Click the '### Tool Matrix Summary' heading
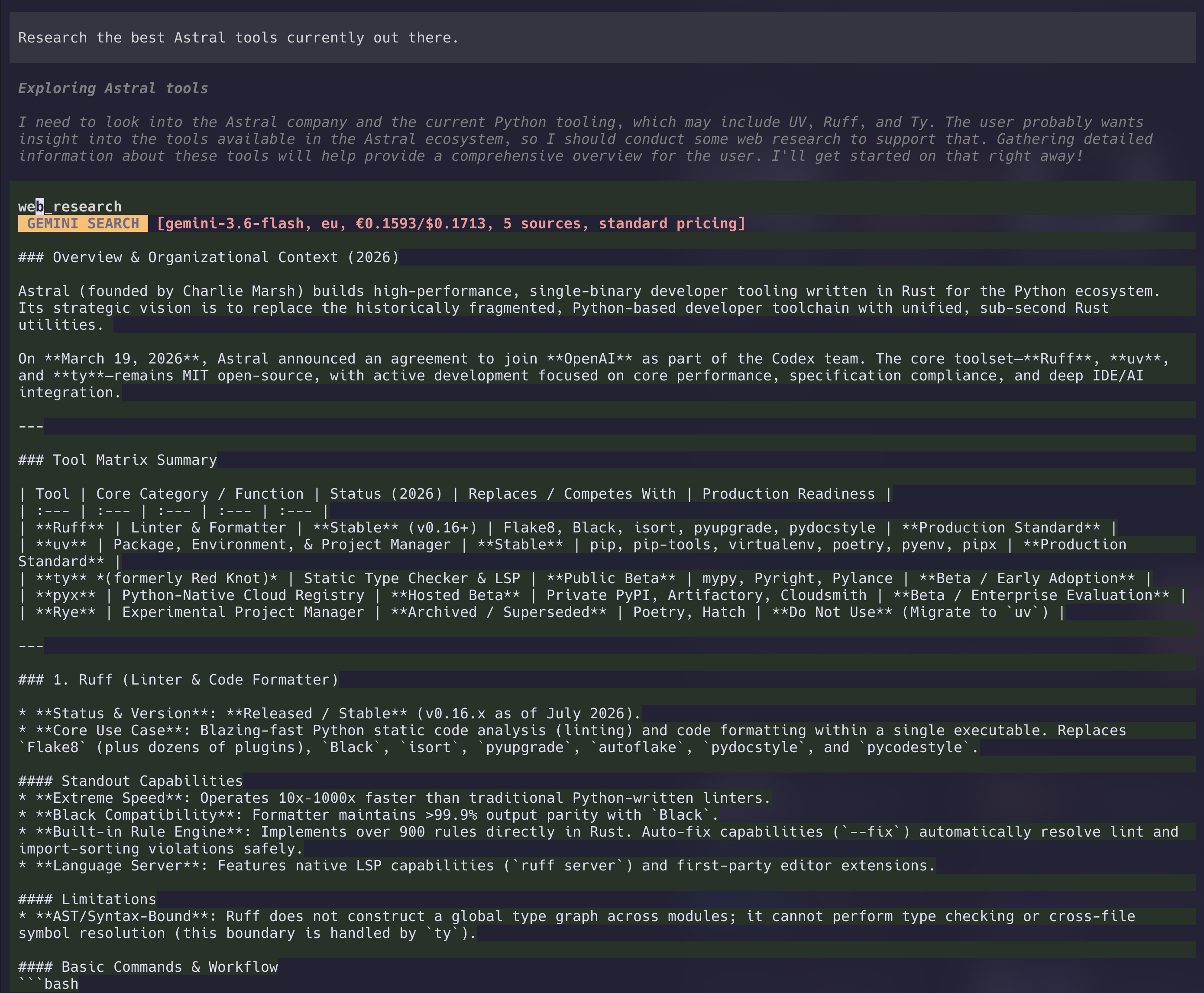Viewport: 1204px width, 993px height. point(118,461)
